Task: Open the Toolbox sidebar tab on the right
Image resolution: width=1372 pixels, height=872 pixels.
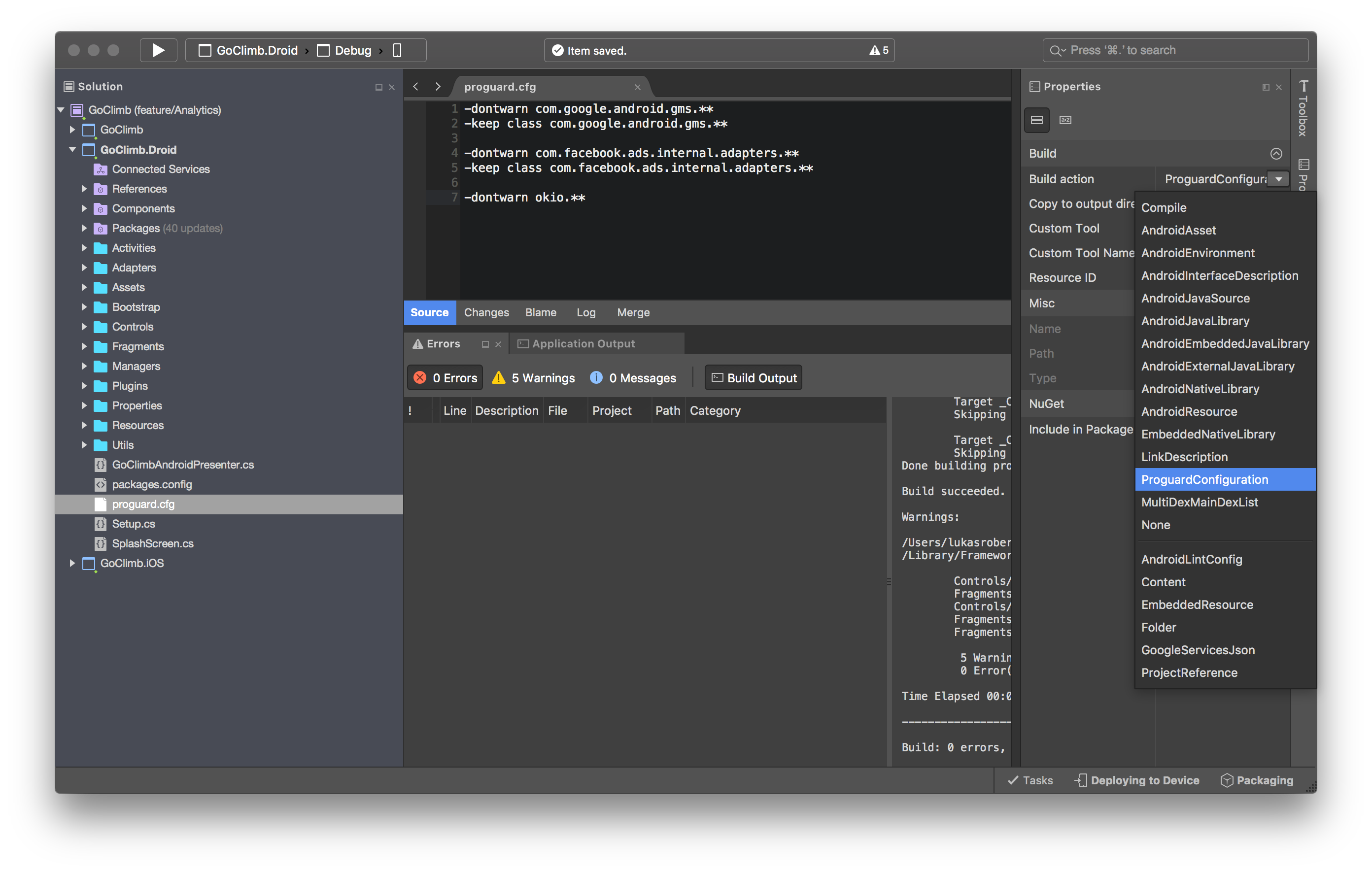Action: (x=1303, y=114)
